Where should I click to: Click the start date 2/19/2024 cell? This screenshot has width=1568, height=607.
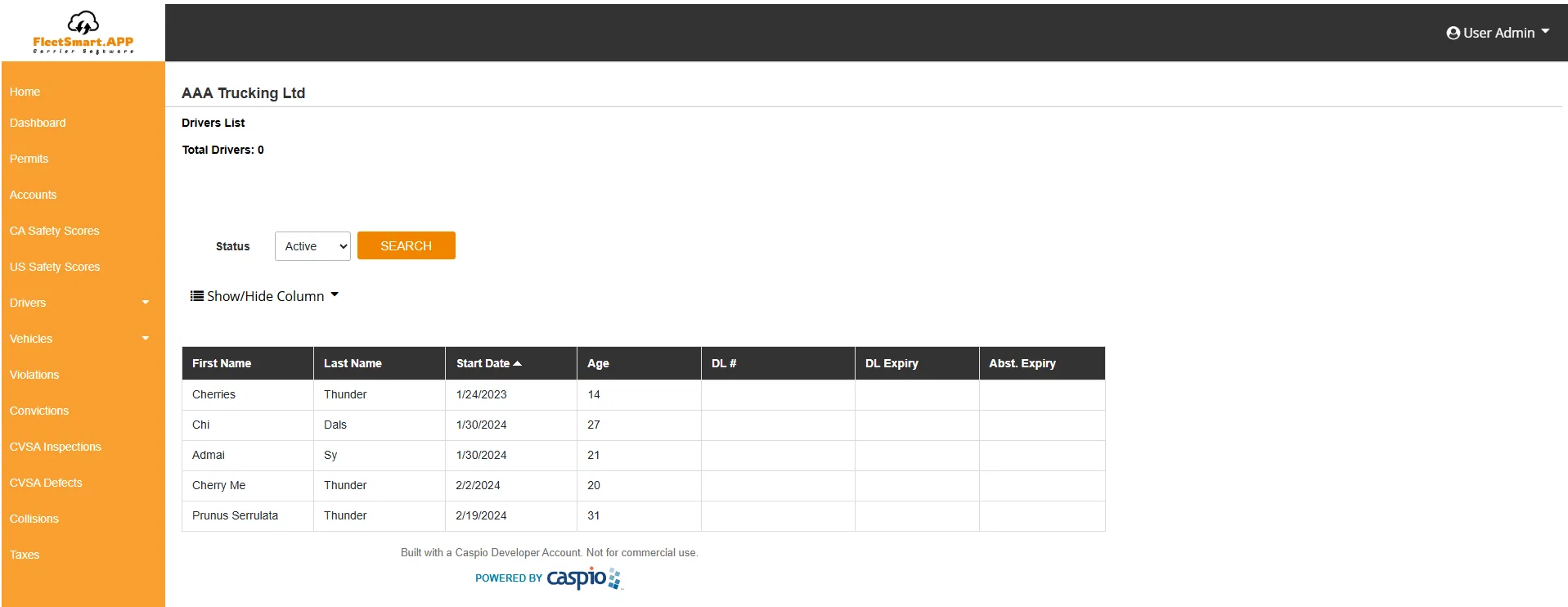[x=511, y=515]
